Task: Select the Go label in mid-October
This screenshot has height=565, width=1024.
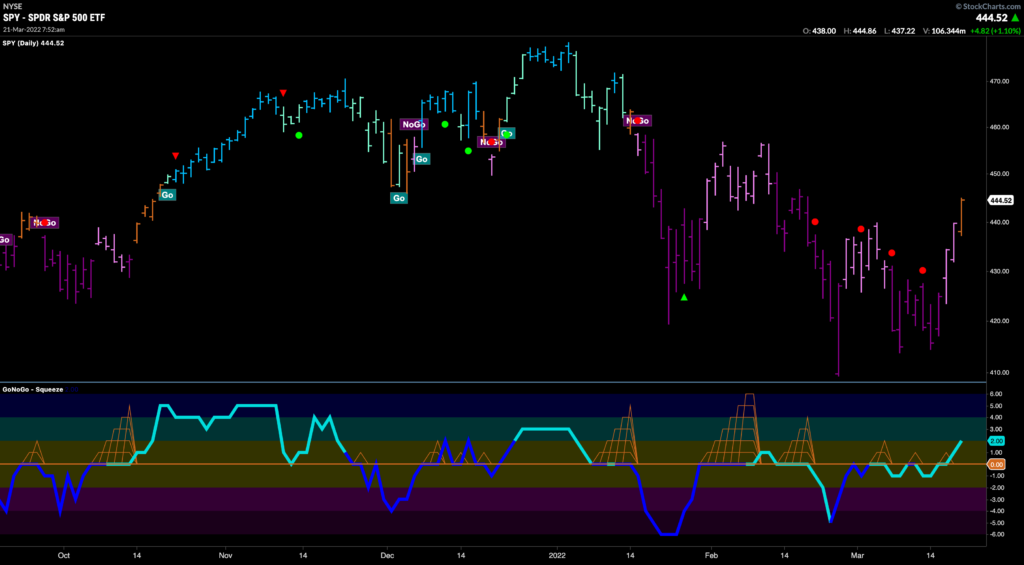Action: click(167, 195)
